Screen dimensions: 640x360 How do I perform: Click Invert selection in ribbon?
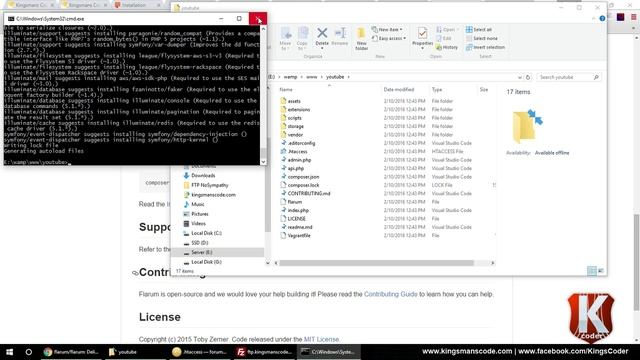pyautogui.click(x=485, y=47)
